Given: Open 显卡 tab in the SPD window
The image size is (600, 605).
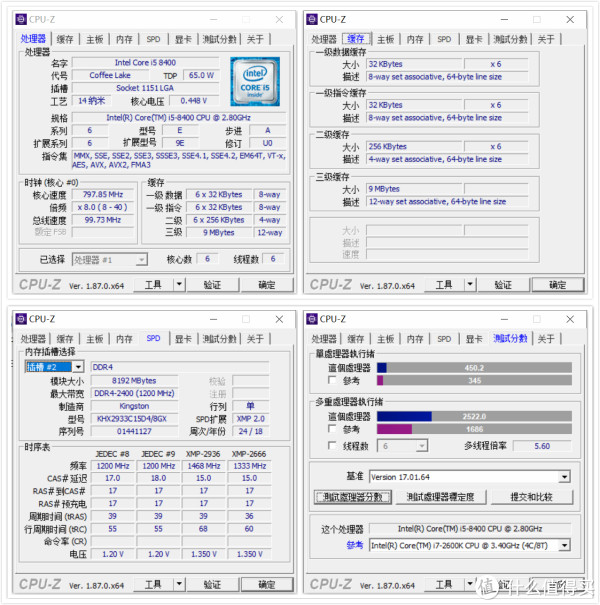Looking at the screenshot, I should 183,339.
